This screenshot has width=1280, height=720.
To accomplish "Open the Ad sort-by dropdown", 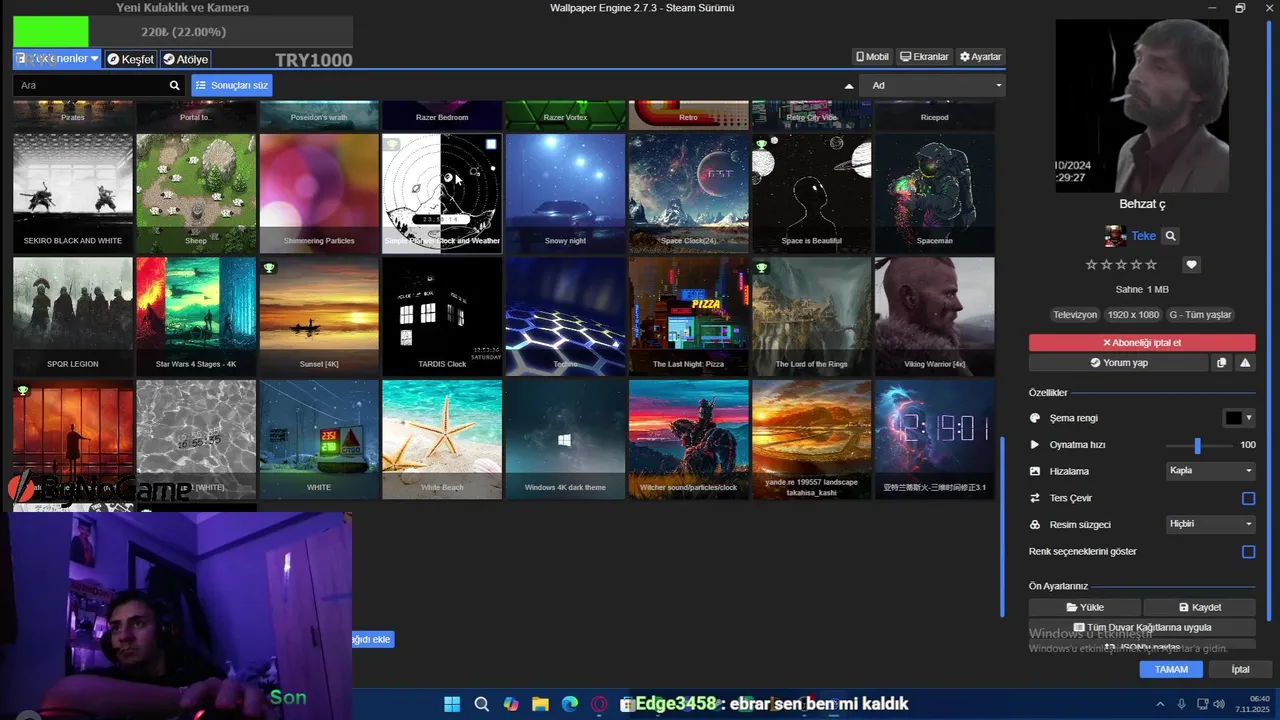I will 931,86.
